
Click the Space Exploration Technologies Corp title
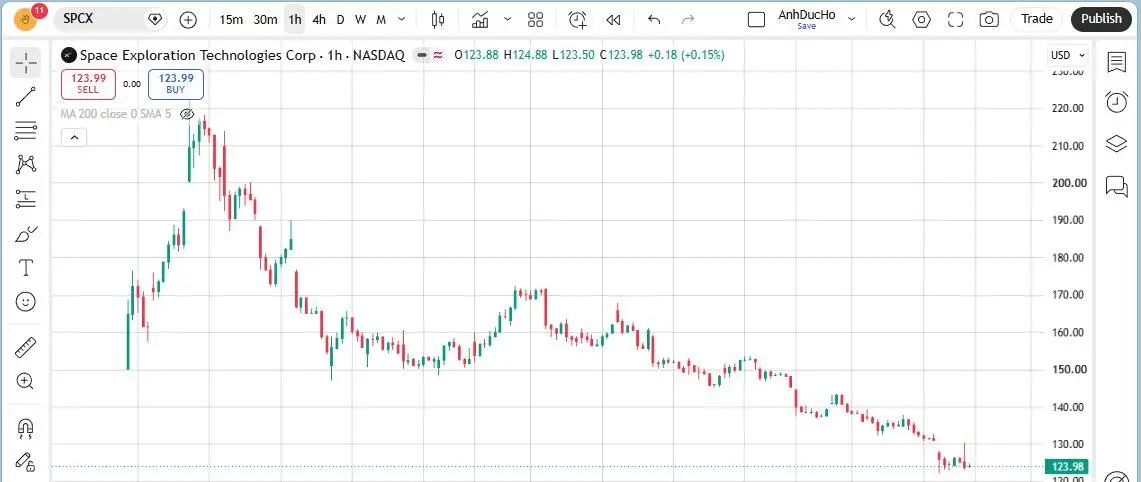pyautogui.click(x=197, y=55)
